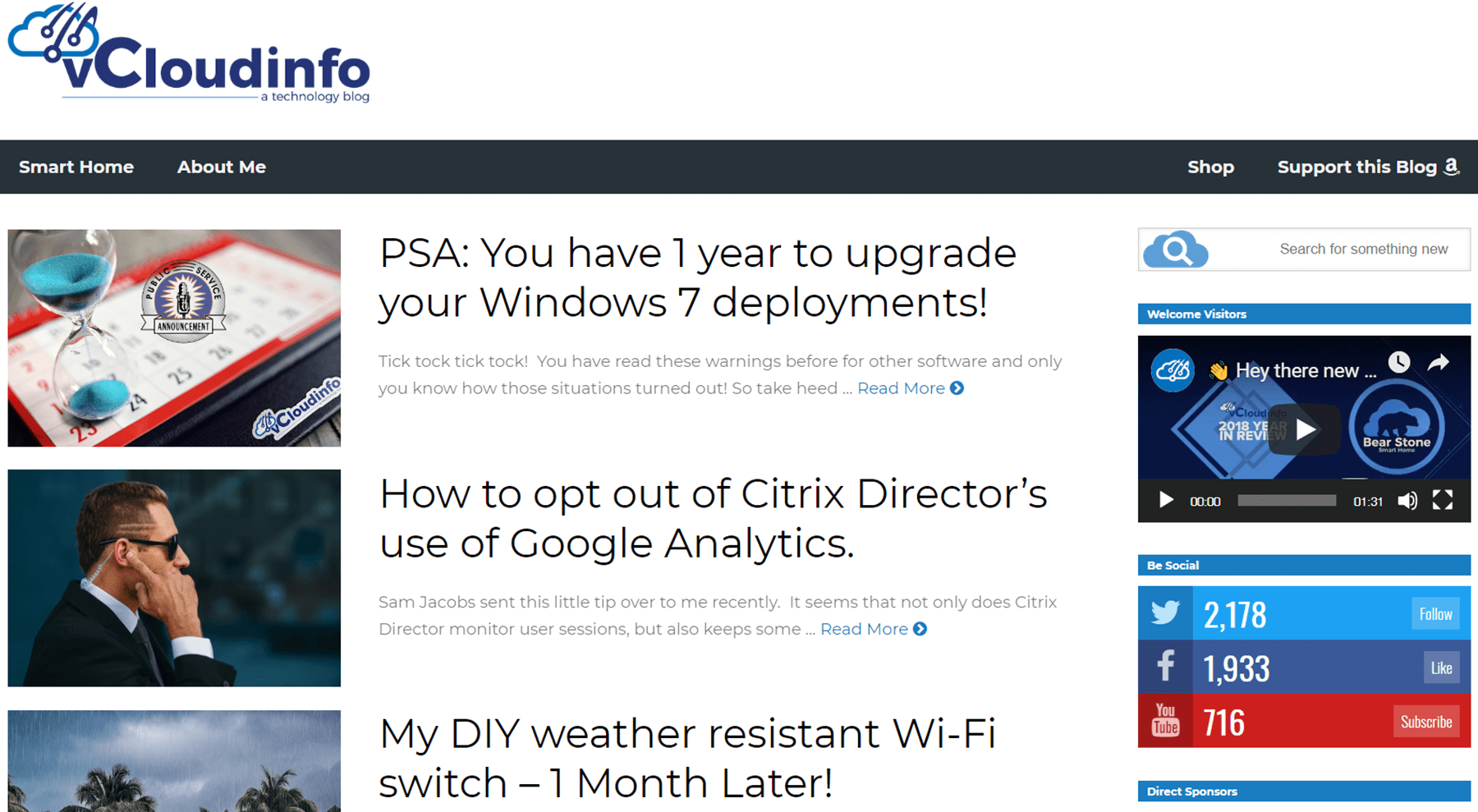Click the Amazon icon next to Support this Blog
Screen dimensions: 1478x812
1452,167
